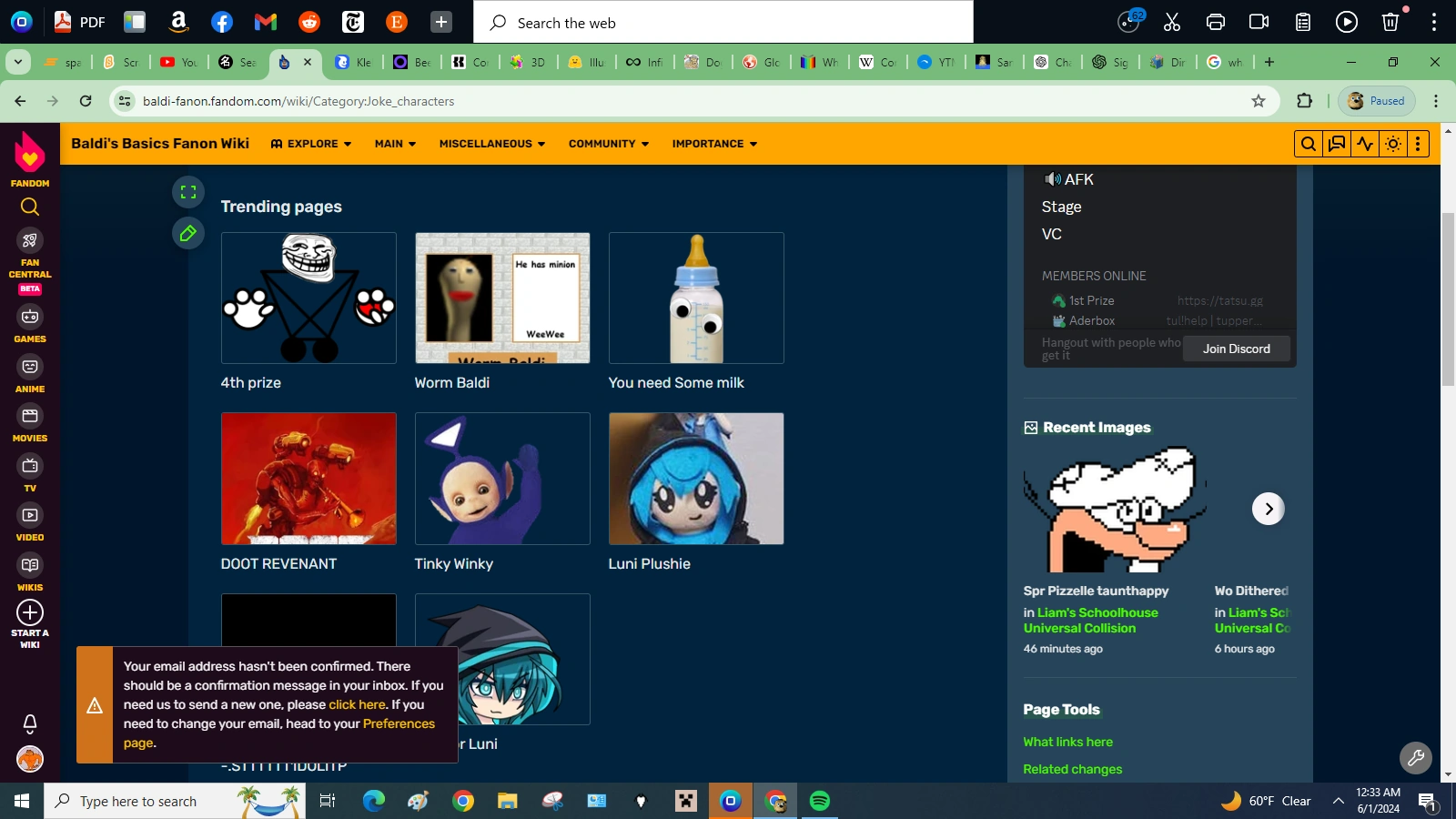Image resolution: width=1456 pixels, height=819 pixels.
Task: Open the Etsy shortcut icon
Action: tap(397, 22)
